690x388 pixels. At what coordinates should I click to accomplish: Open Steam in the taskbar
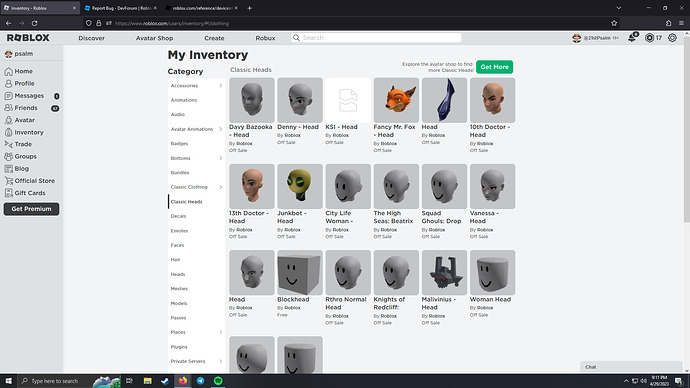165,381
